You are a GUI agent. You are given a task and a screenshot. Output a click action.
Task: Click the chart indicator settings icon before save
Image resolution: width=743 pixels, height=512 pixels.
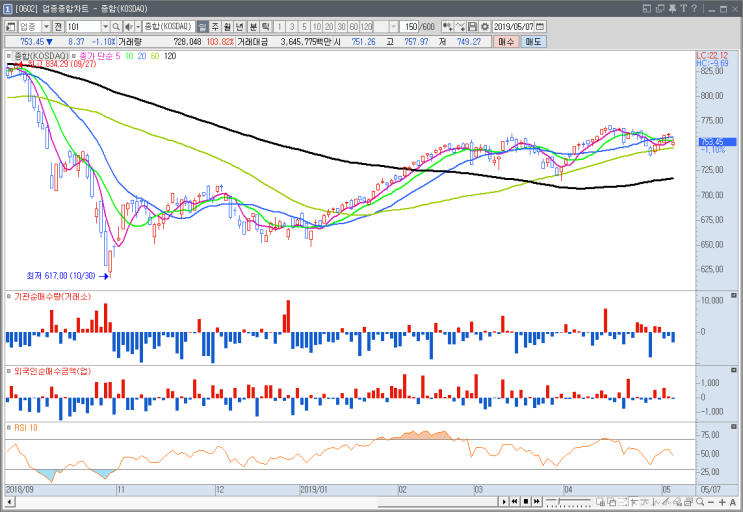pos(447,27)
